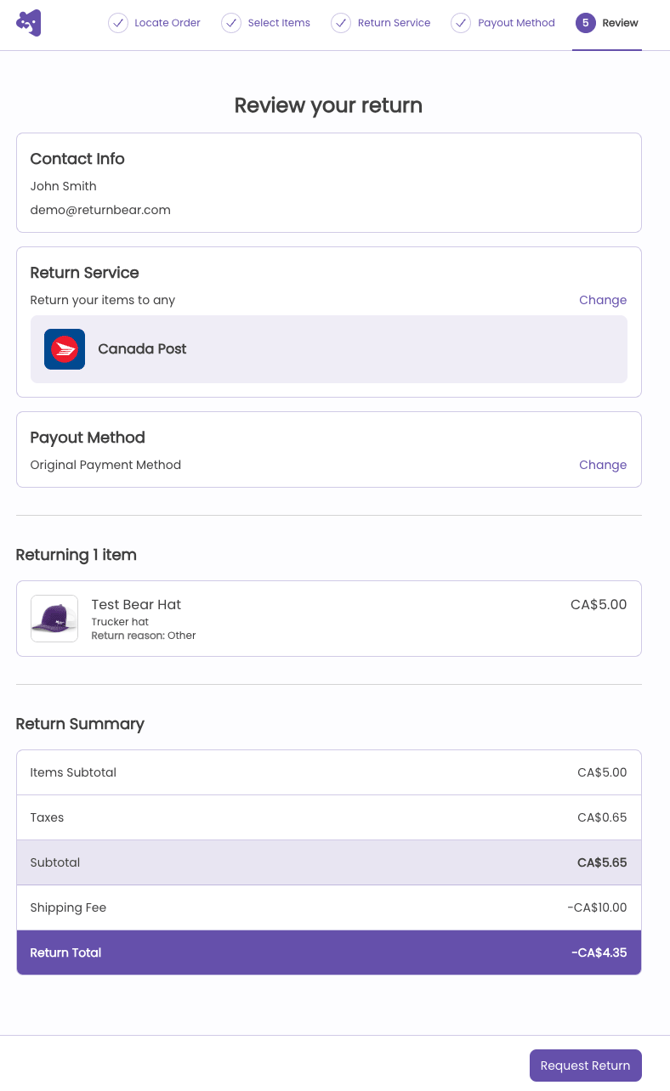Open the Payout Method step label
The height and width of the screenshot is (1091, 670).
coord(516,23)
